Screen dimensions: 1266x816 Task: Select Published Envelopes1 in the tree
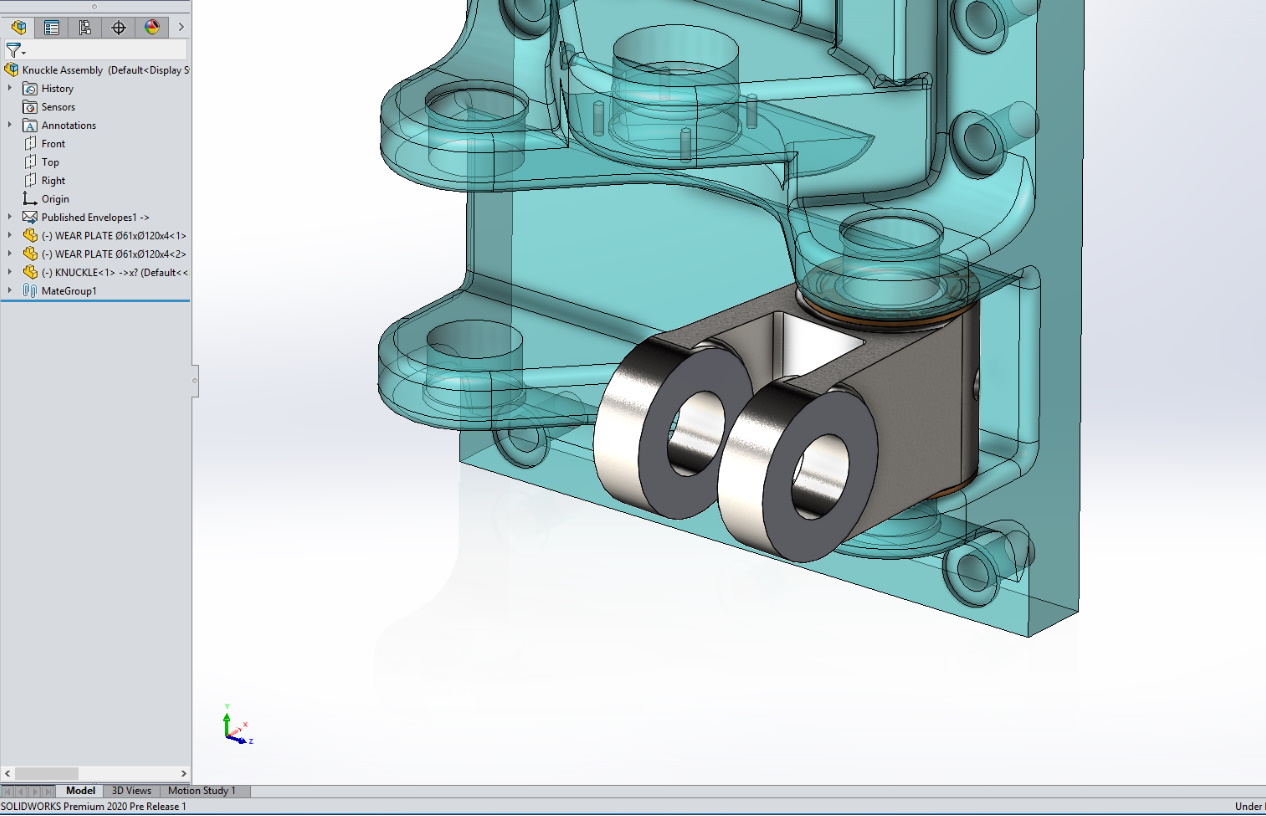coord(95,217)
